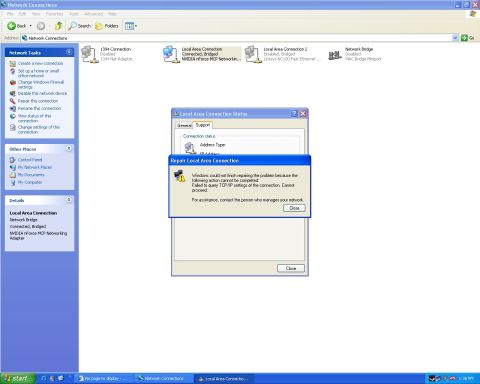Toggle the Folders pane button
480x384 pixels.
(x=107, y=26)
